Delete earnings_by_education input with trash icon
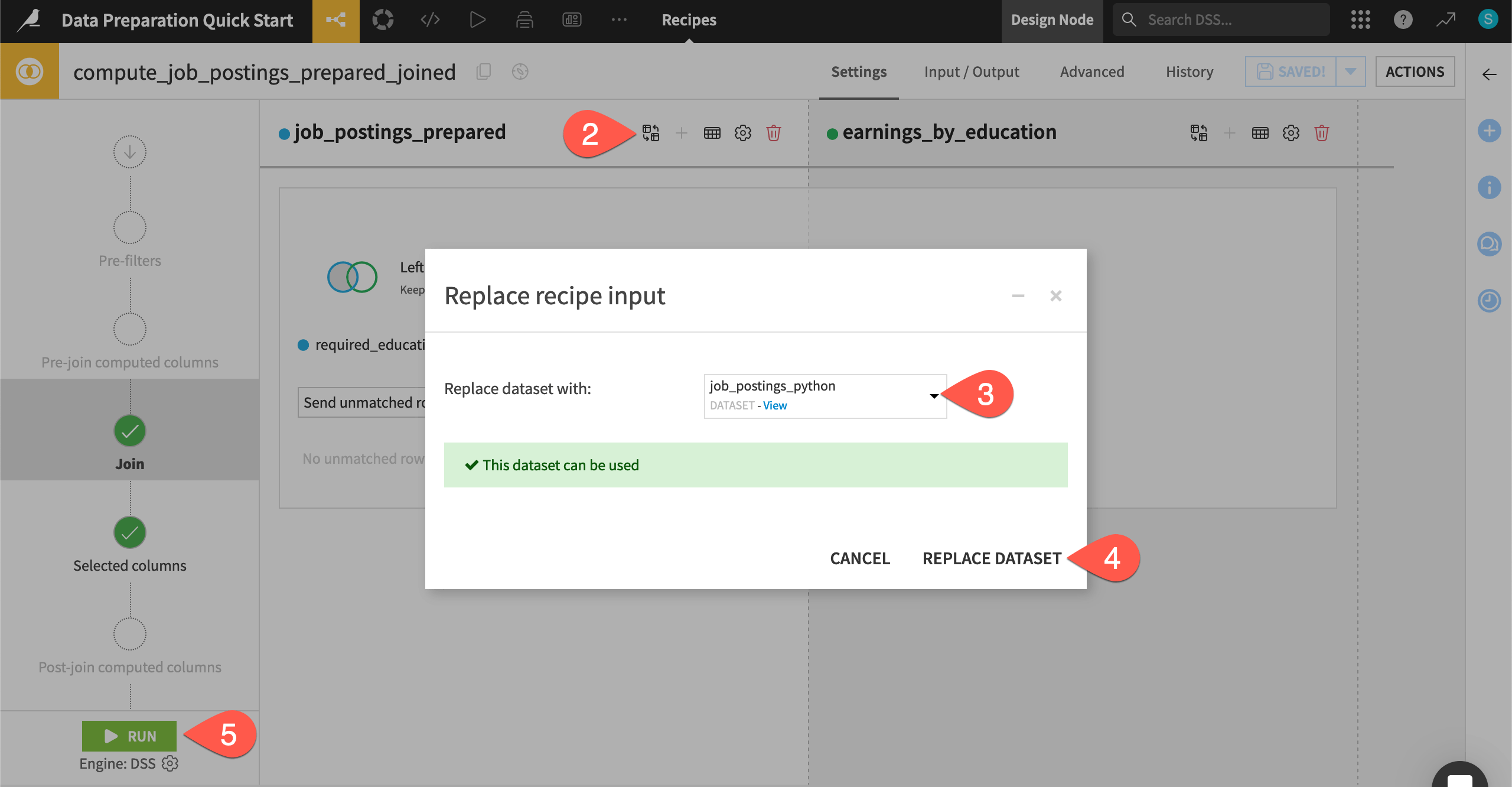The height and width of the screenshot is (787, 1512). (1321, 133)
